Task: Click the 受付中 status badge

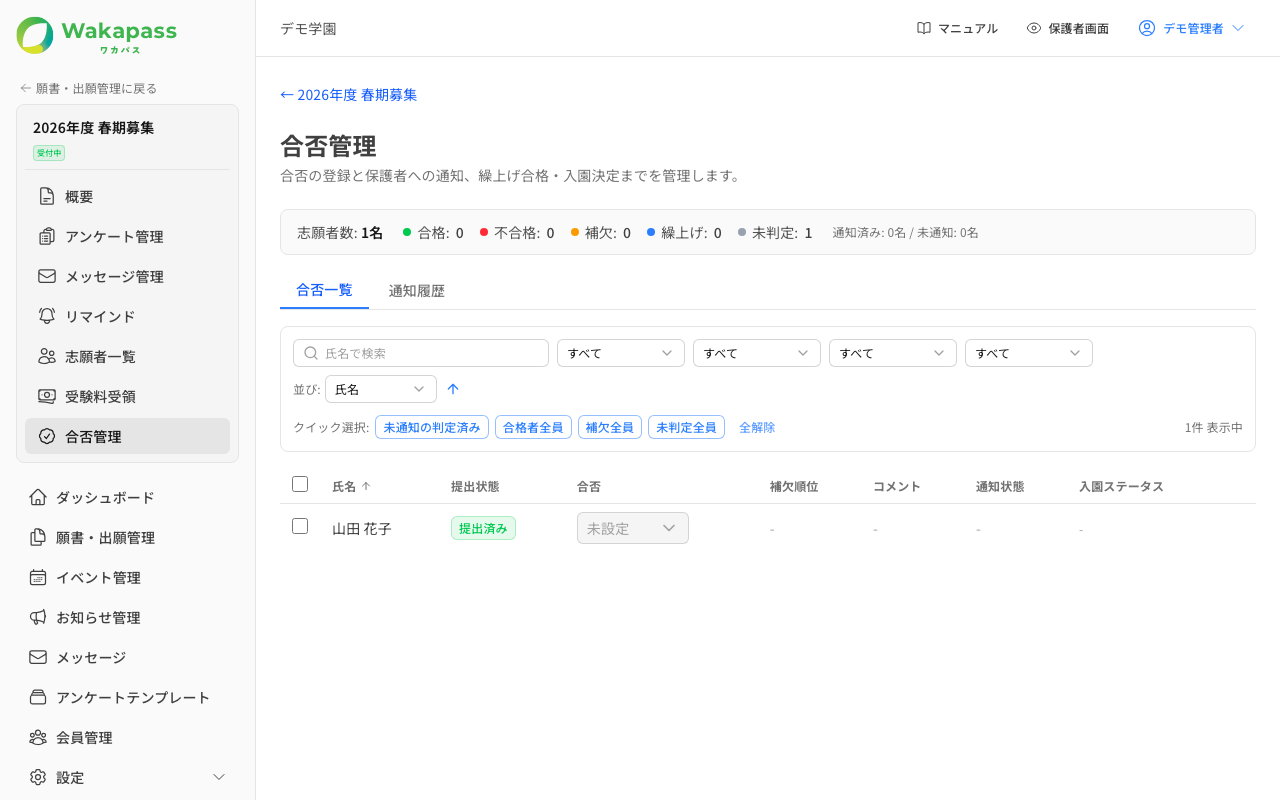Action: [x=49, y=153]
